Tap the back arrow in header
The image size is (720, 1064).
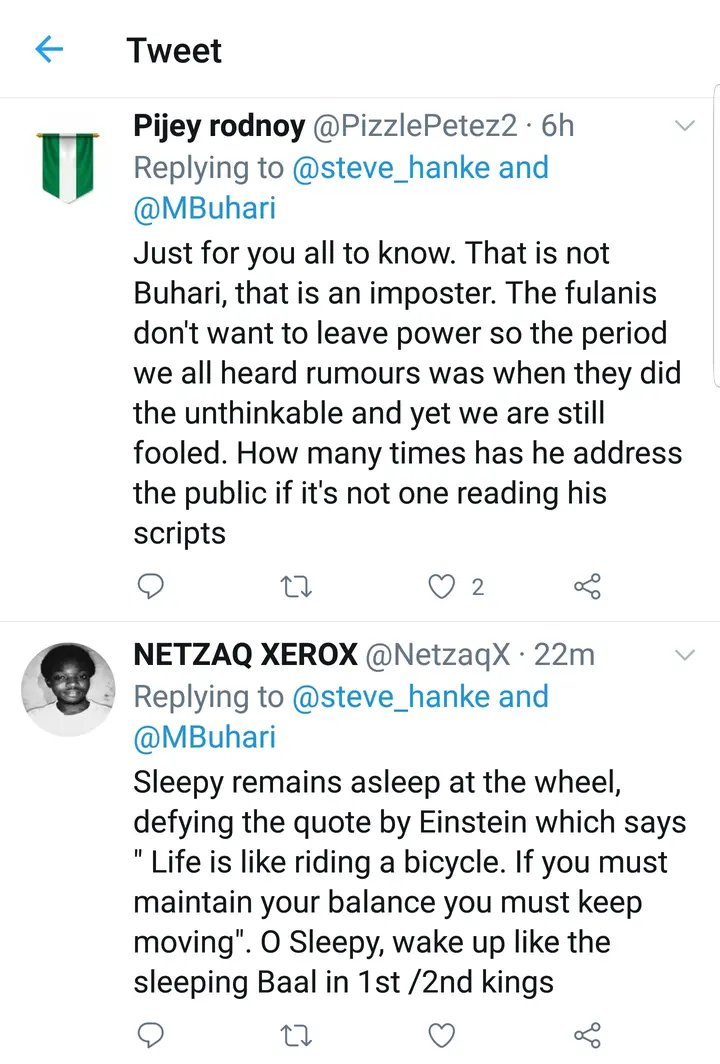[49, 50]
